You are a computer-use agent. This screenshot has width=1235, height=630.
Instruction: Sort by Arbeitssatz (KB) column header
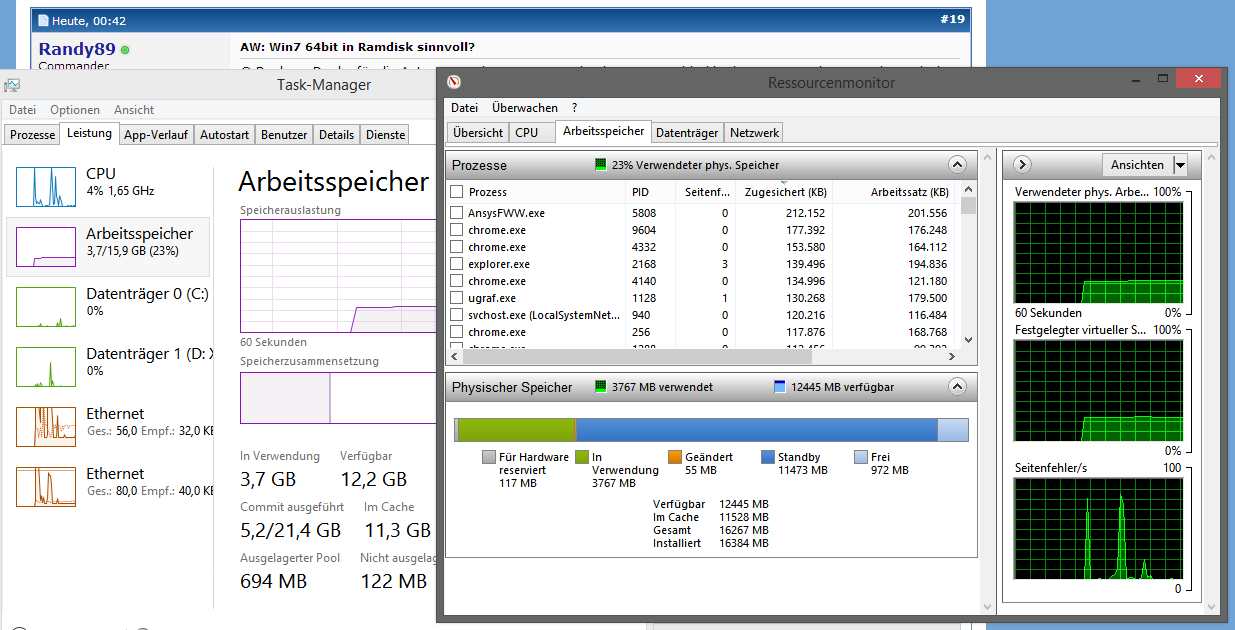point(895,192)
